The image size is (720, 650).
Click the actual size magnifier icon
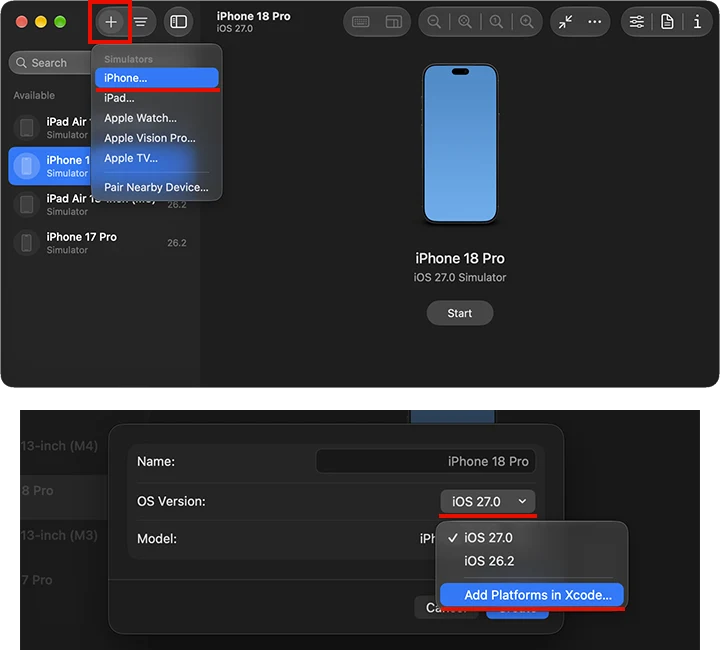(x=496, y=22)
